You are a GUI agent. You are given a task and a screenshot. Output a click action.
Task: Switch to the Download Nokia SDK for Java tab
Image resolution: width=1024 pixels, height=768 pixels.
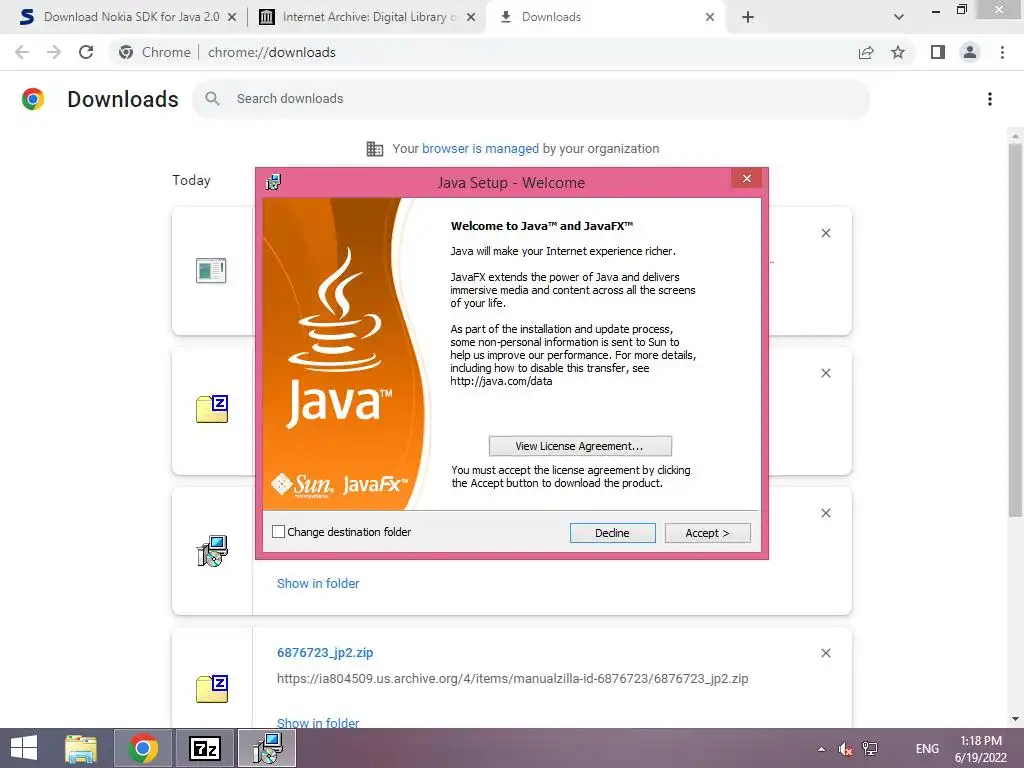[131, 17]
